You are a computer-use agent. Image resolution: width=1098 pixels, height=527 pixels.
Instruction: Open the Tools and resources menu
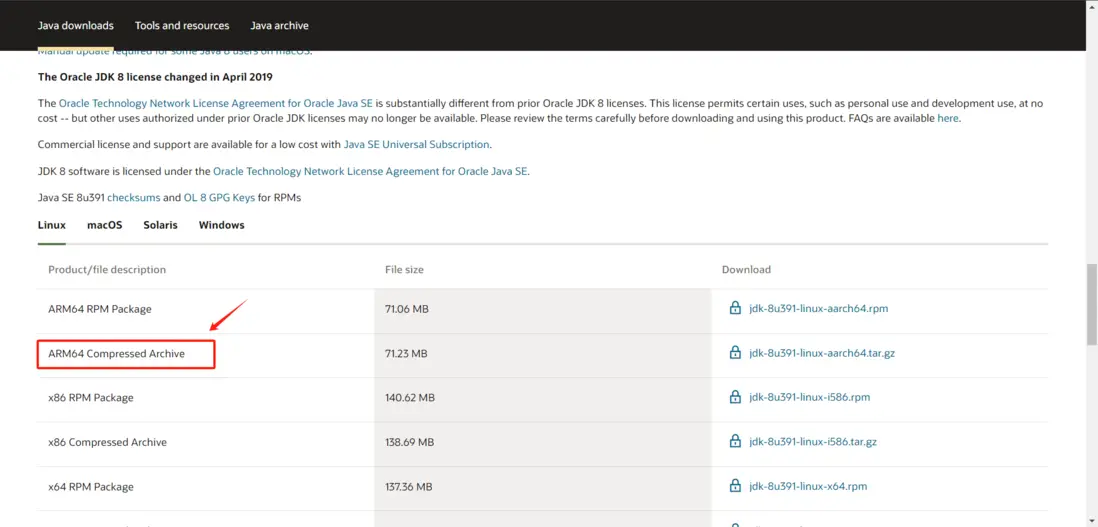[x=182, y=25]
